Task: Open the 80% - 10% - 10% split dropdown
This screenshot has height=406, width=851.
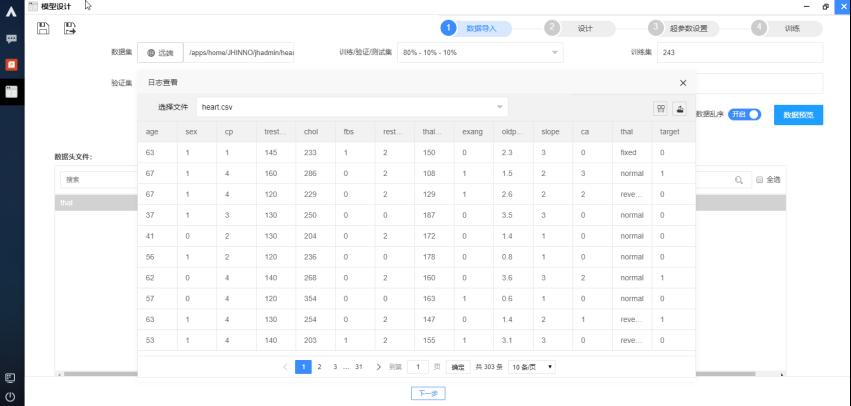Action: [x=556, y=52]
